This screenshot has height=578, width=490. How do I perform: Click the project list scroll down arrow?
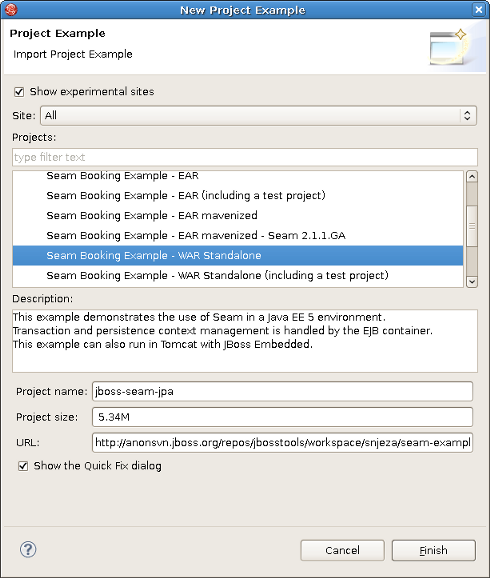click(x=472, y=282)
